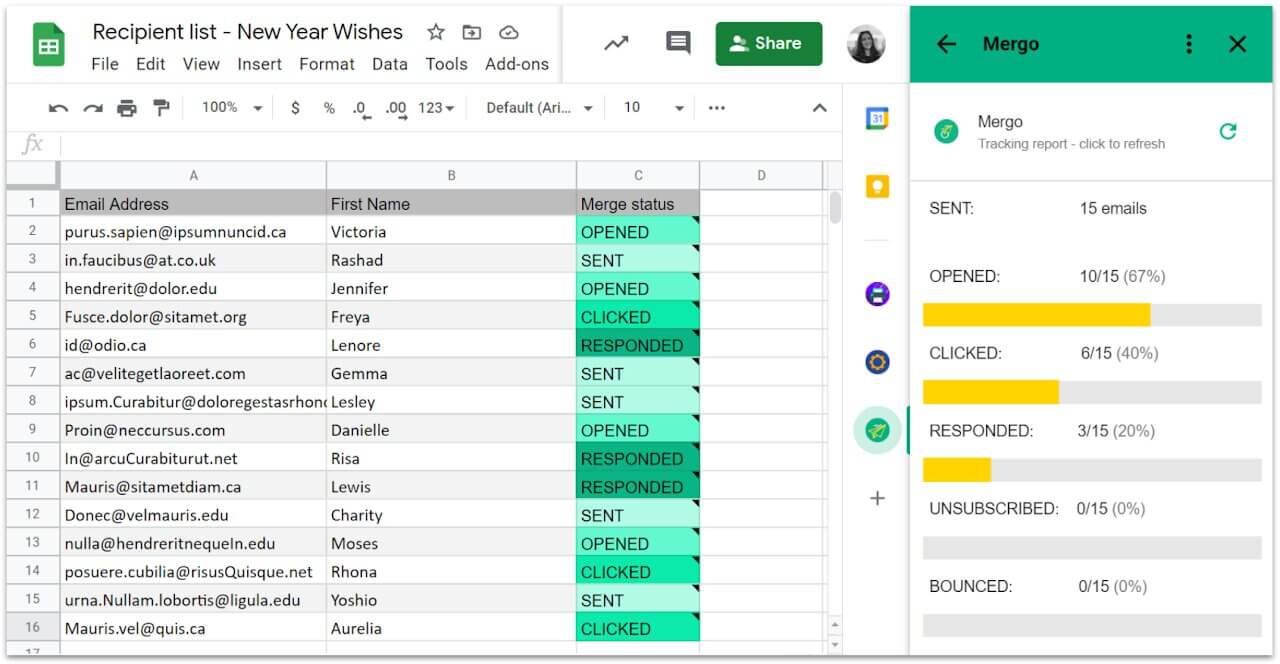
Task: Click the green Share button
Action: [x=768, y=44]
